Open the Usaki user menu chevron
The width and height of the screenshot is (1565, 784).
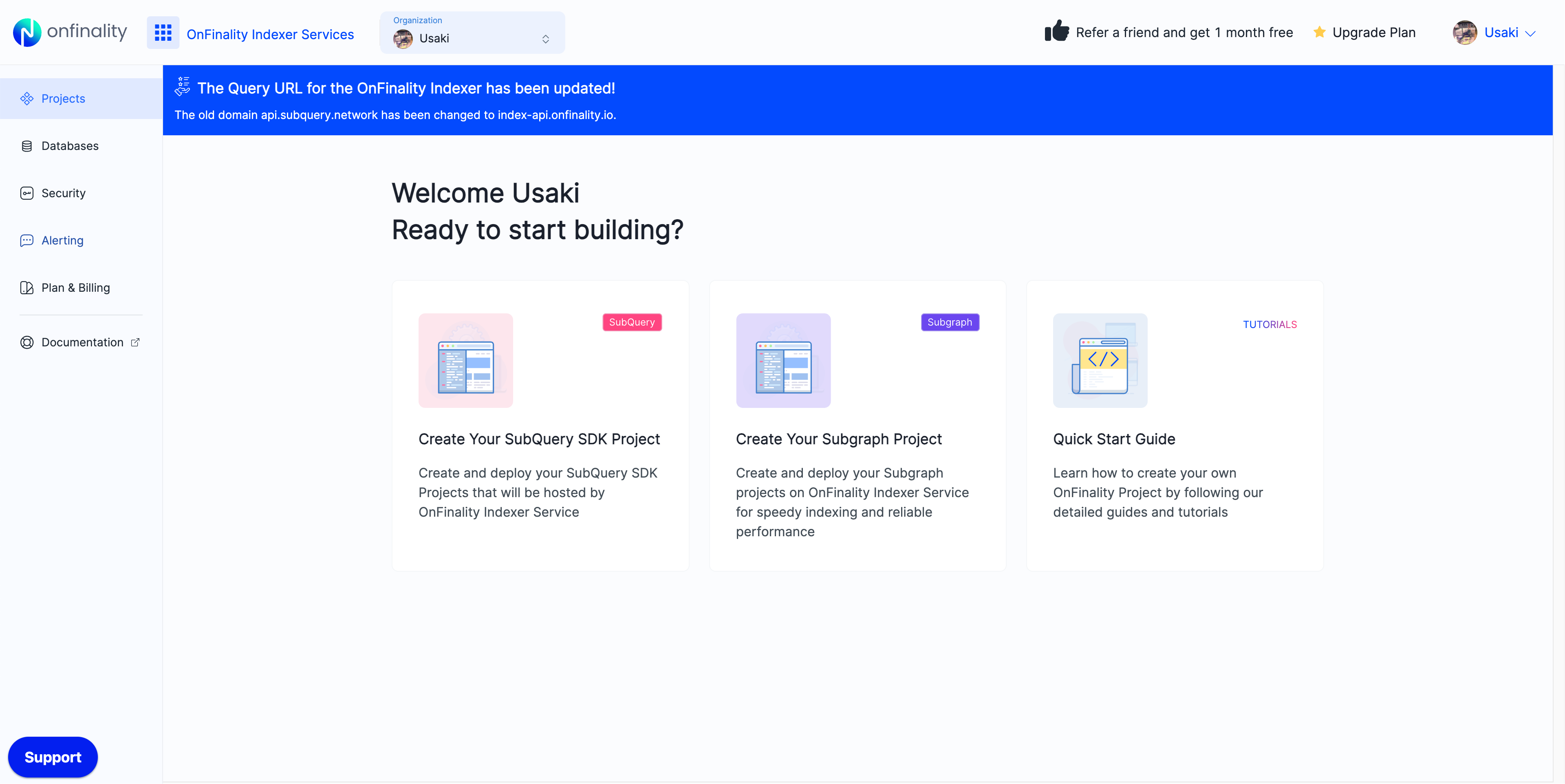[1530, 33]
